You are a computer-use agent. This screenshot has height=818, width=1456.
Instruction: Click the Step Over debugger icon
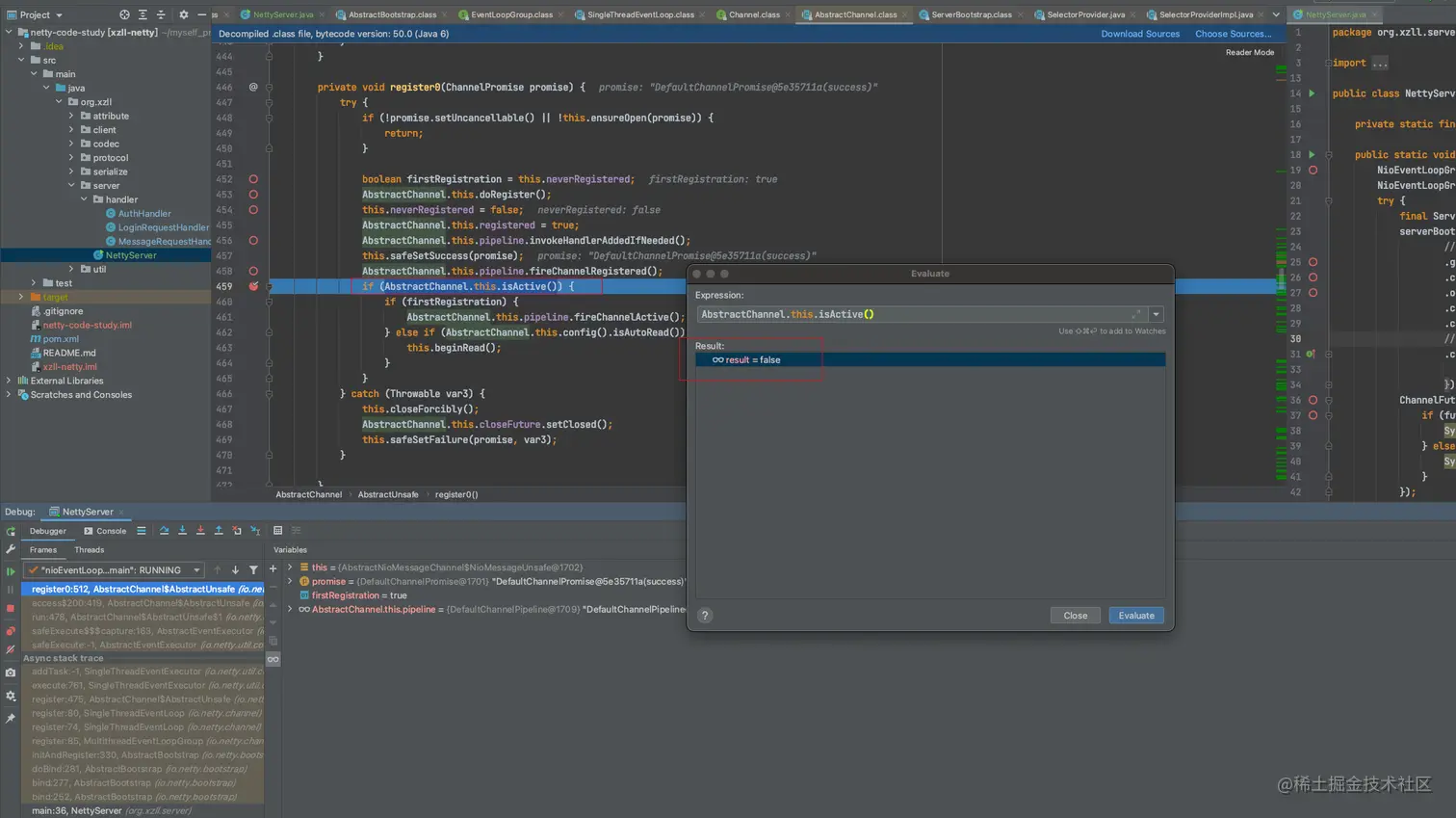164,531
